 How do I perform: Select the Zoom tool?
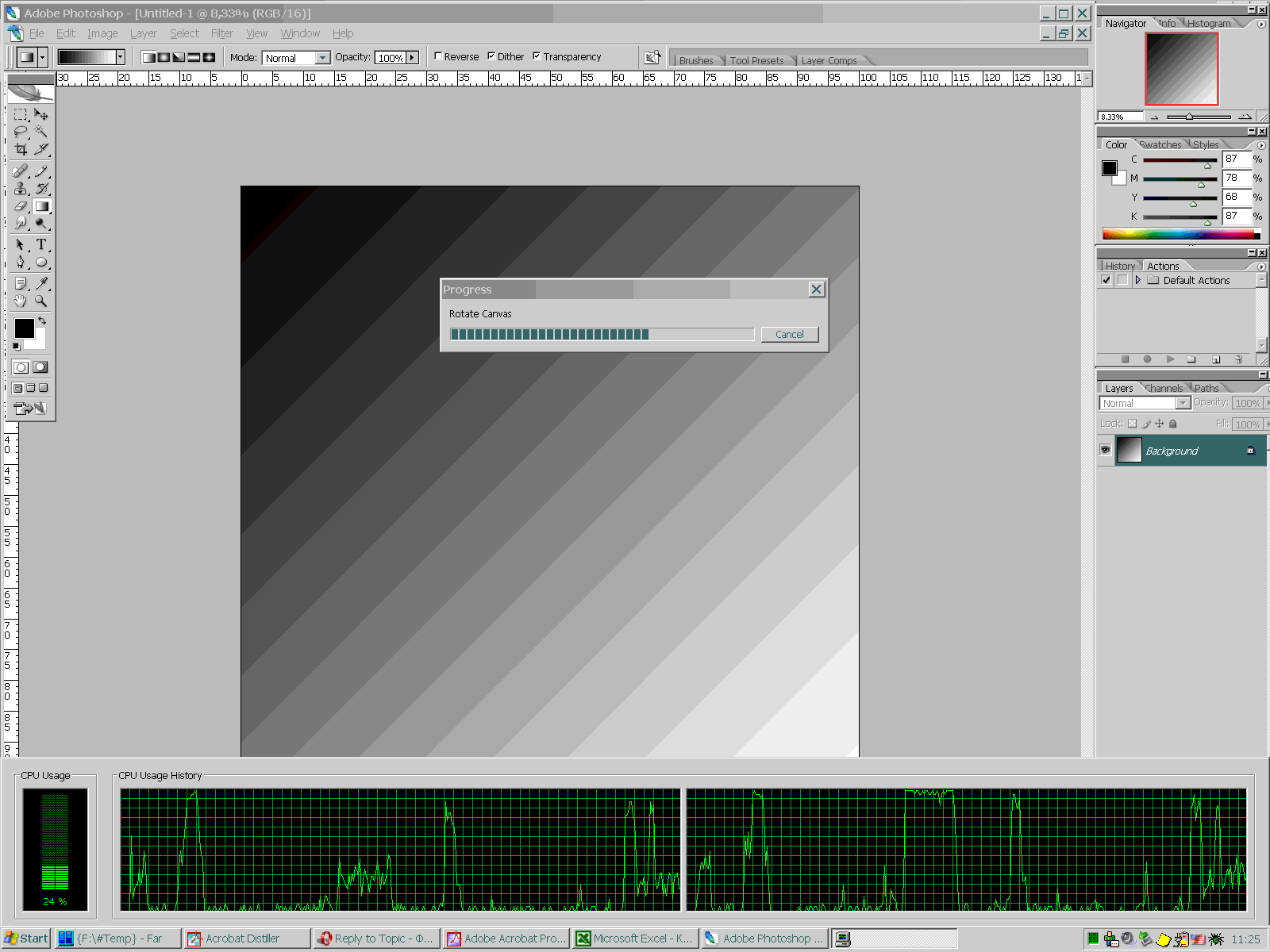pyautogui.click(x=41, y=301)
